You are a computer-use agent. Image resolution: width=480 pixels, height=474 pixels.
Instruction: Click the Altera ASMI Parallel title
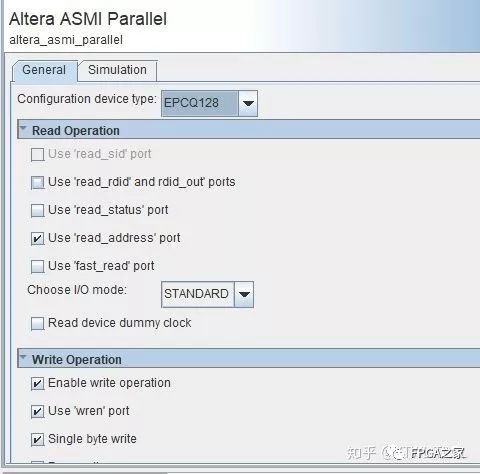pos(88,19)
